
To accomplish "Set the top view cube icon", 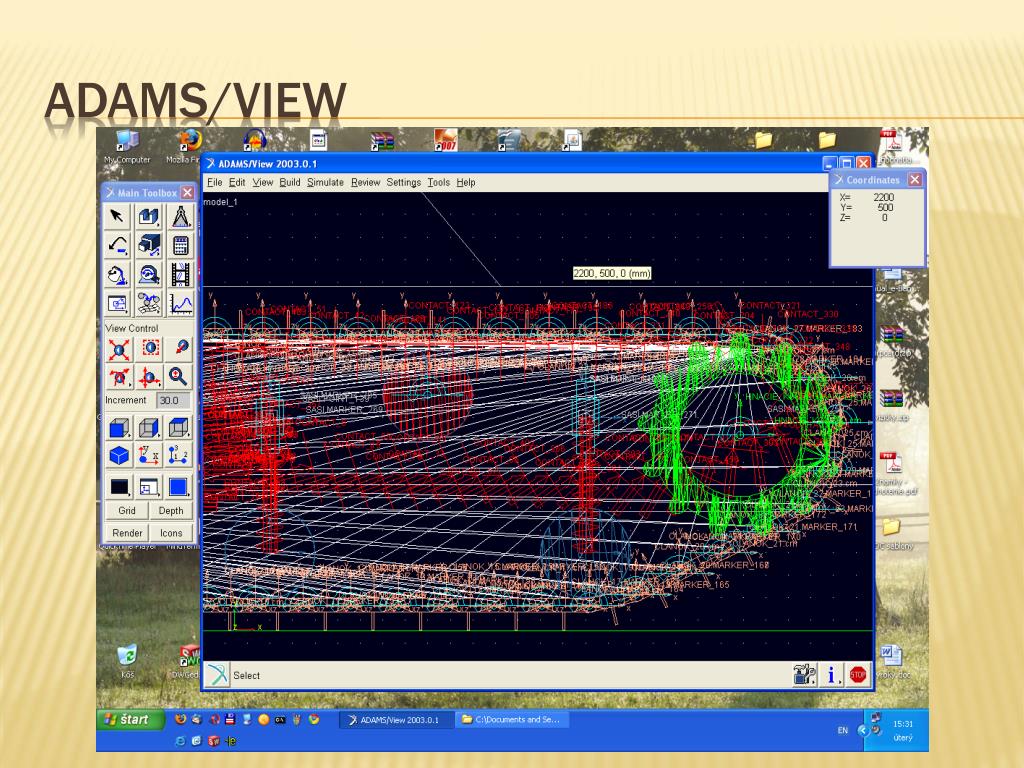I will [x=180, y=428].
